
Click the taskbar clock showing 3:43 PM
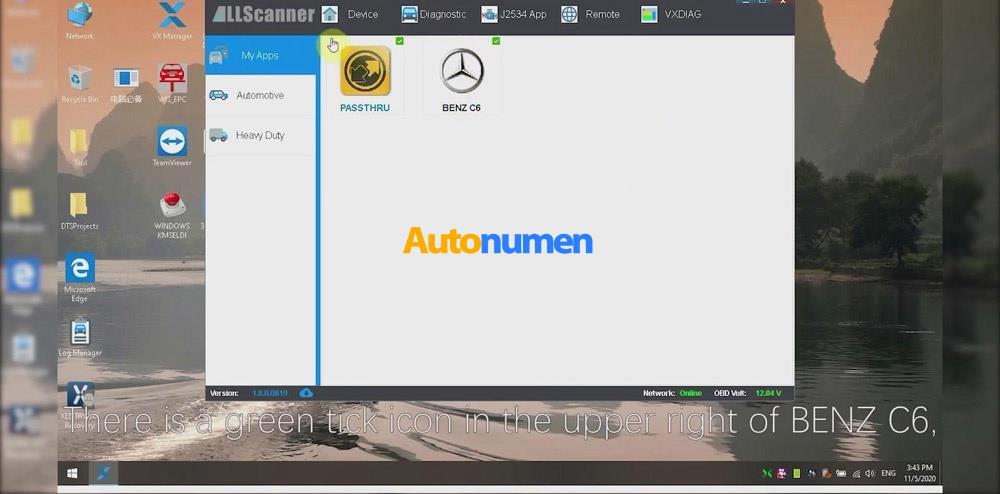click(x=918, y=473)
